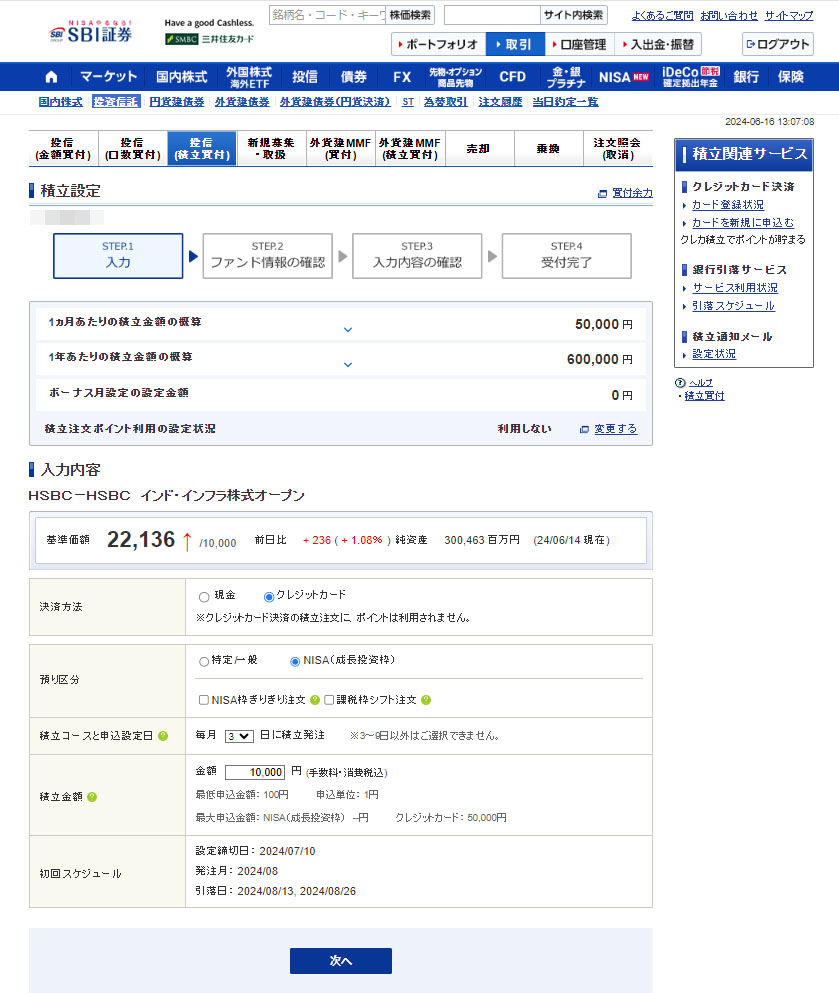
Task: Select 特定/一般 account radio button
Action: (205, 662)
